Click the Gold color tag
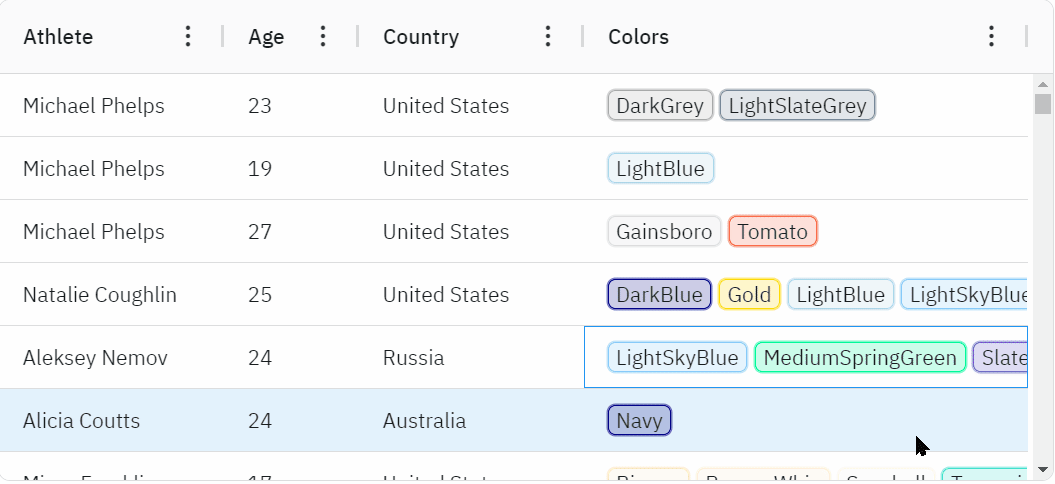Screen dimensions: 1055x484 coord(750,295)
